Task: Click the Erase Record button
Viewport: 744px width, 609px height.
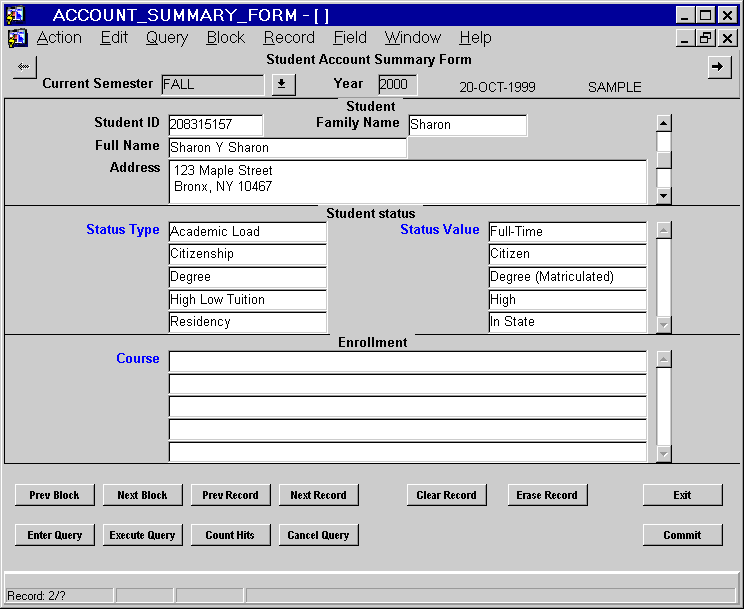Action: [548, 495]
